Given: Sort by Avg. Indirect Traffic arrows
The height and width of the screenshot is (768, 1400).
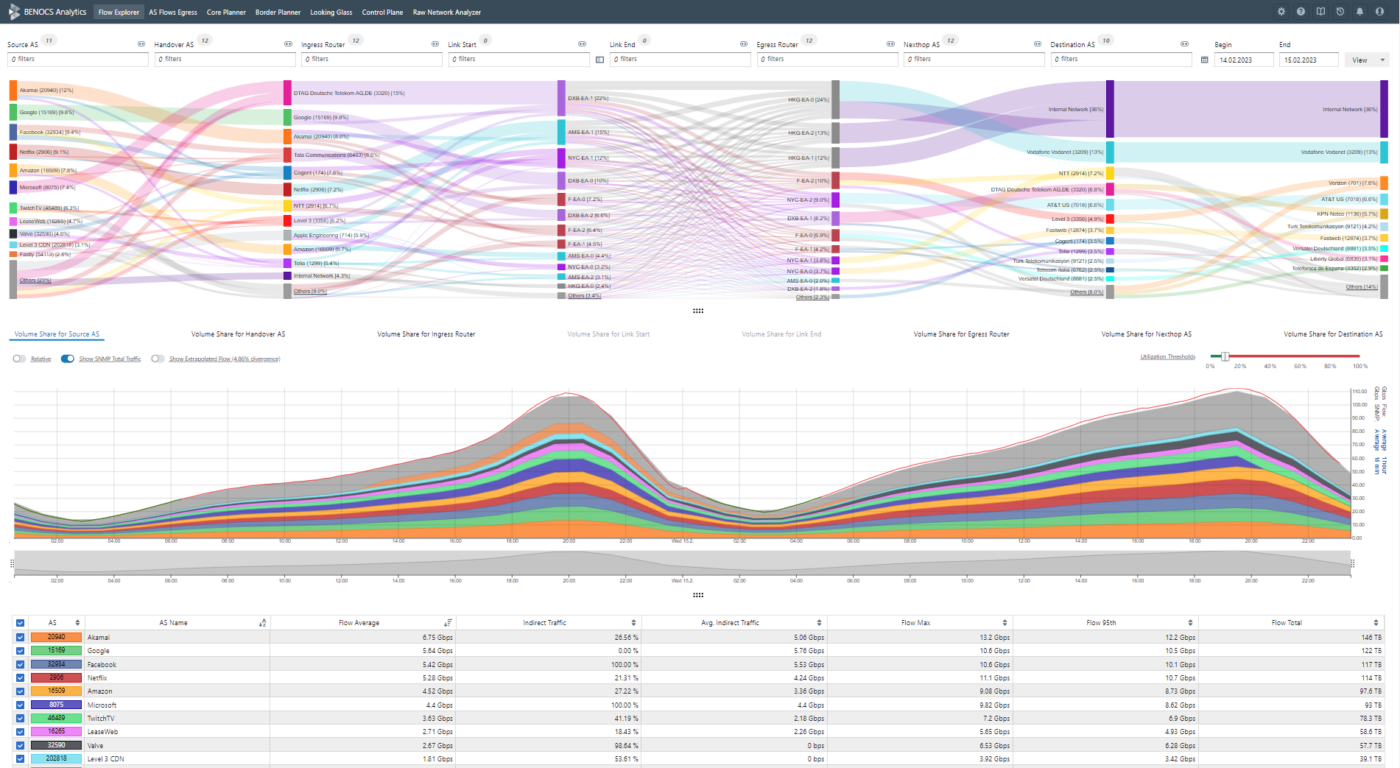Looking at the screenshot, I should (819, 622).
